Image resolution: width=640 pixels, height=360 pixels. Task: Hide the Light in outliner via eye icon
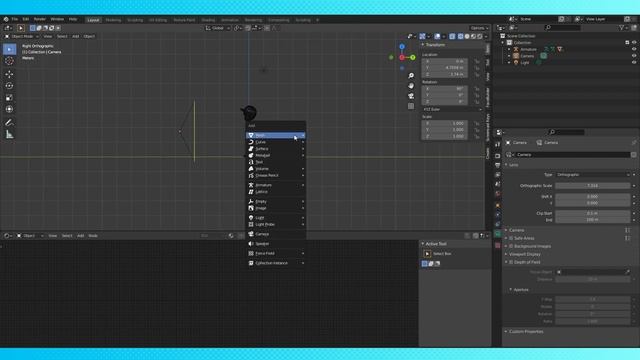click(634, 62)
